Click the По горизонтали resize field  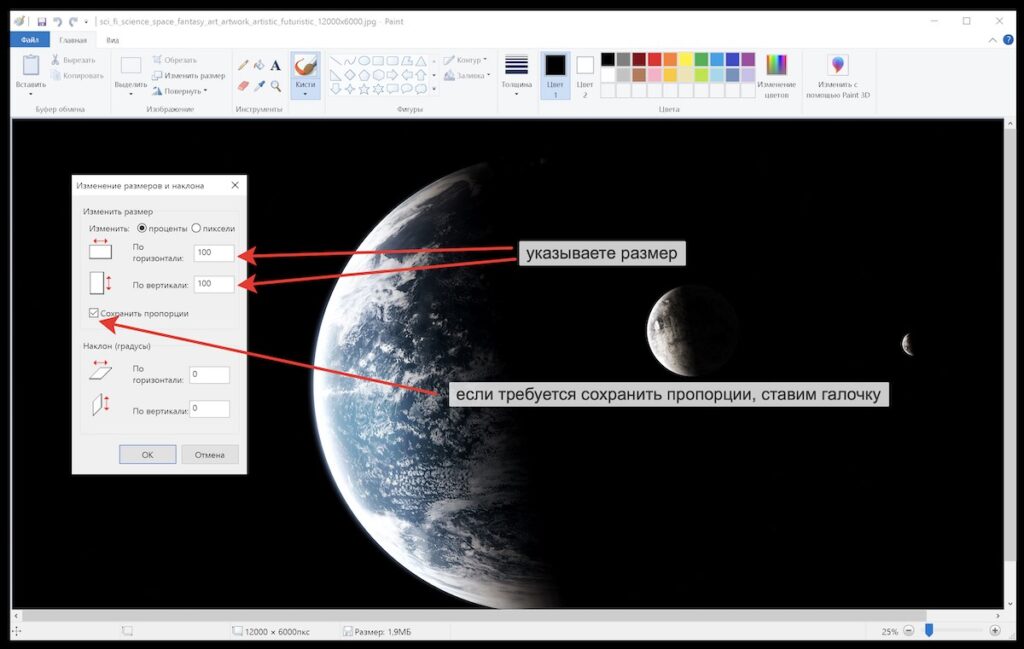(x=214, y=253)
